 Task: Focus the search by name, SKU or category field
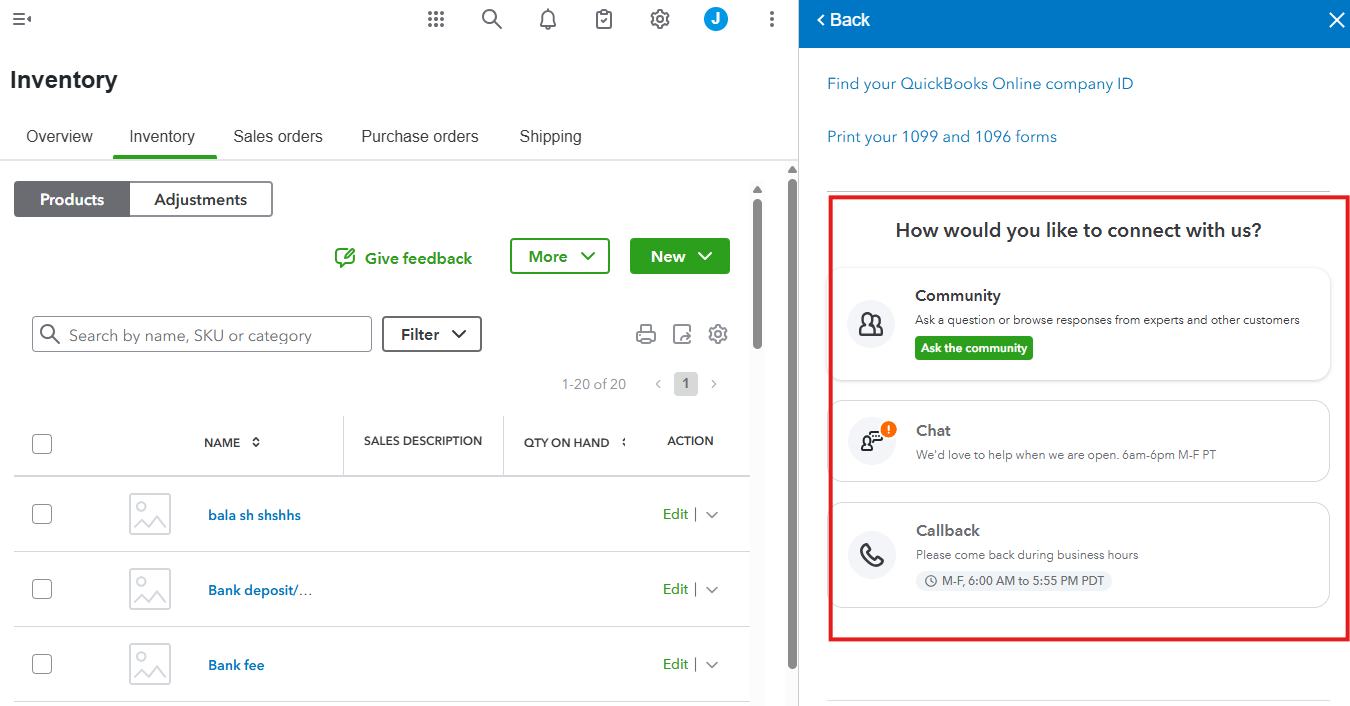[202, 334]
